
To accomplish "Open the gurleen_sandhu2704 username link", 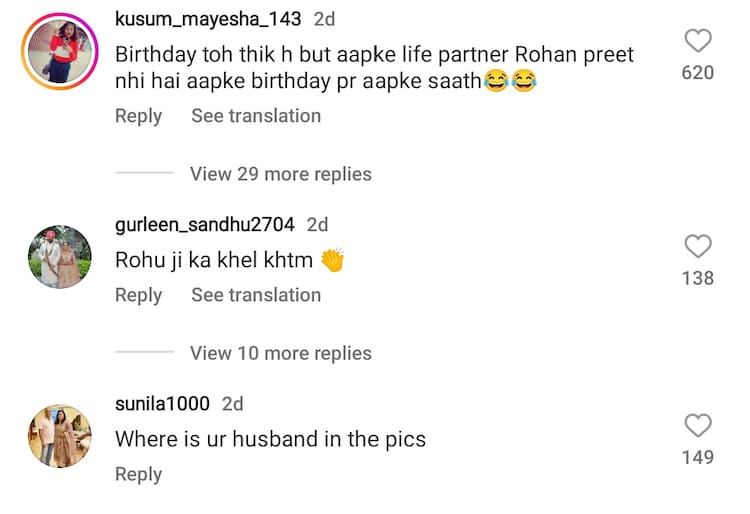I will click(x=205, y=224).
